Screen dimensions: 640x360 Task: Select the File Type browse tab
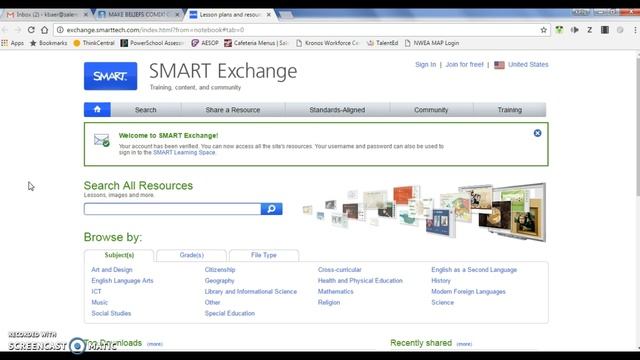pyautogui.click(x=264, y=255)
